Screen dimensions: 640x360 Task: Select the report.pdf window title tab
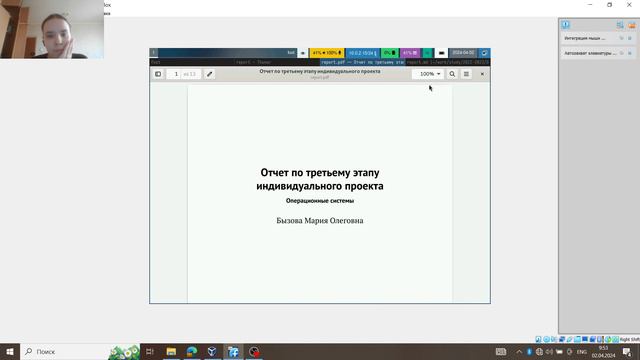point(362,62)
